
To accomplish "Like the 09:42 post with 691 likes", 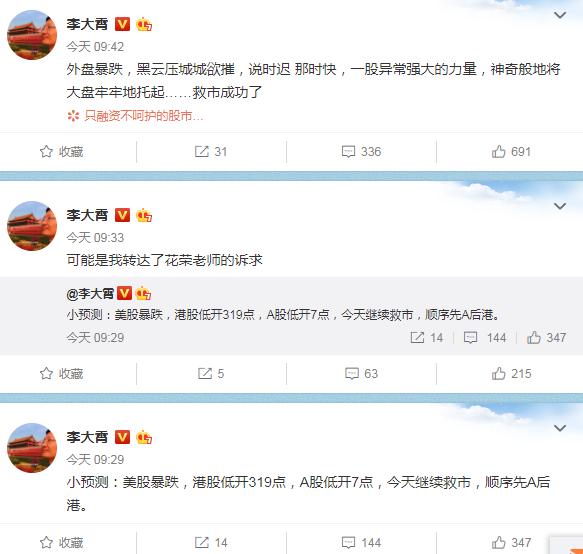I will 511,152.
